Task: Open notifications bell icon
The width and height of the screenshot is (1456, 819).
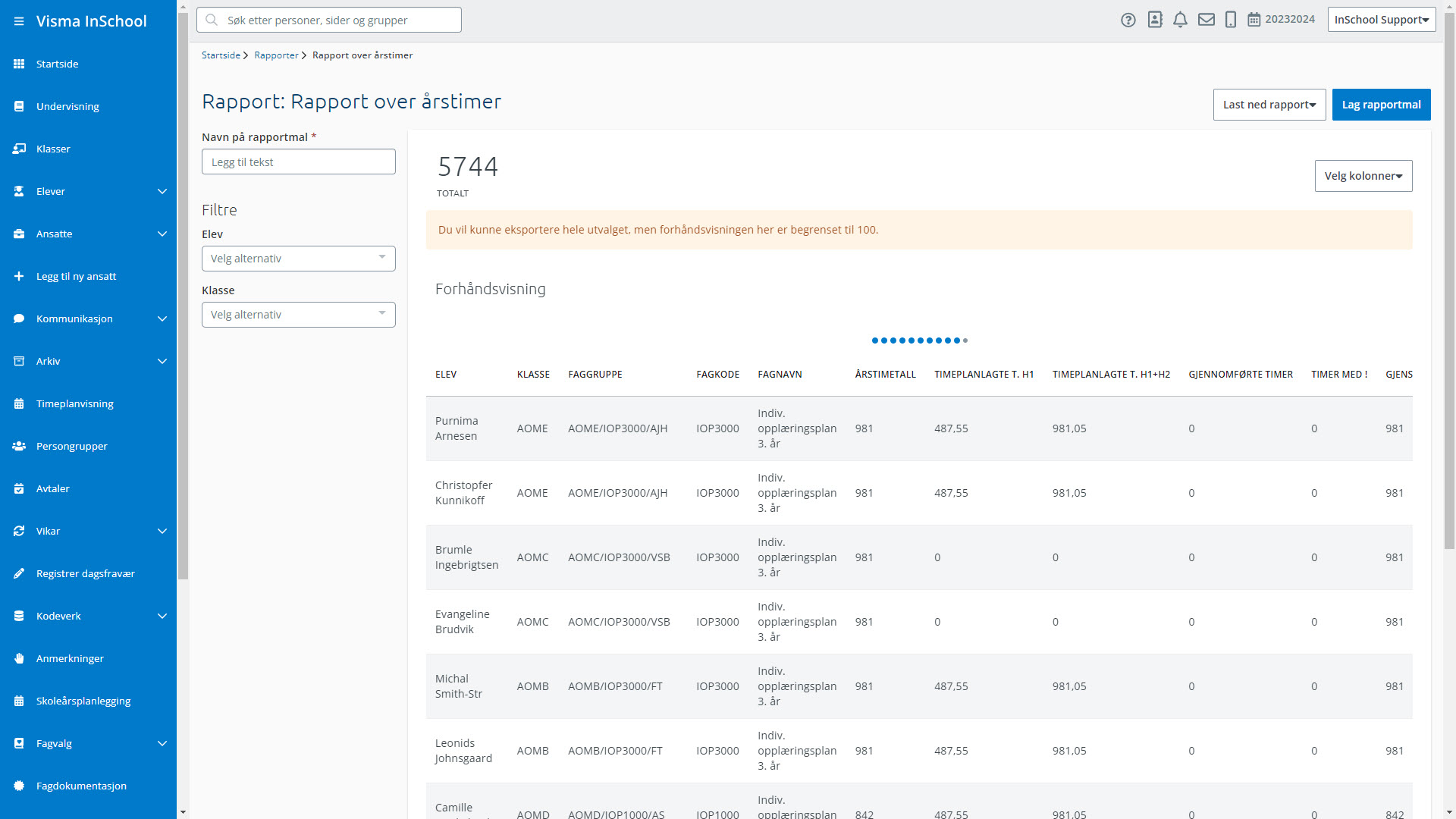Action: click(1180, 20)
